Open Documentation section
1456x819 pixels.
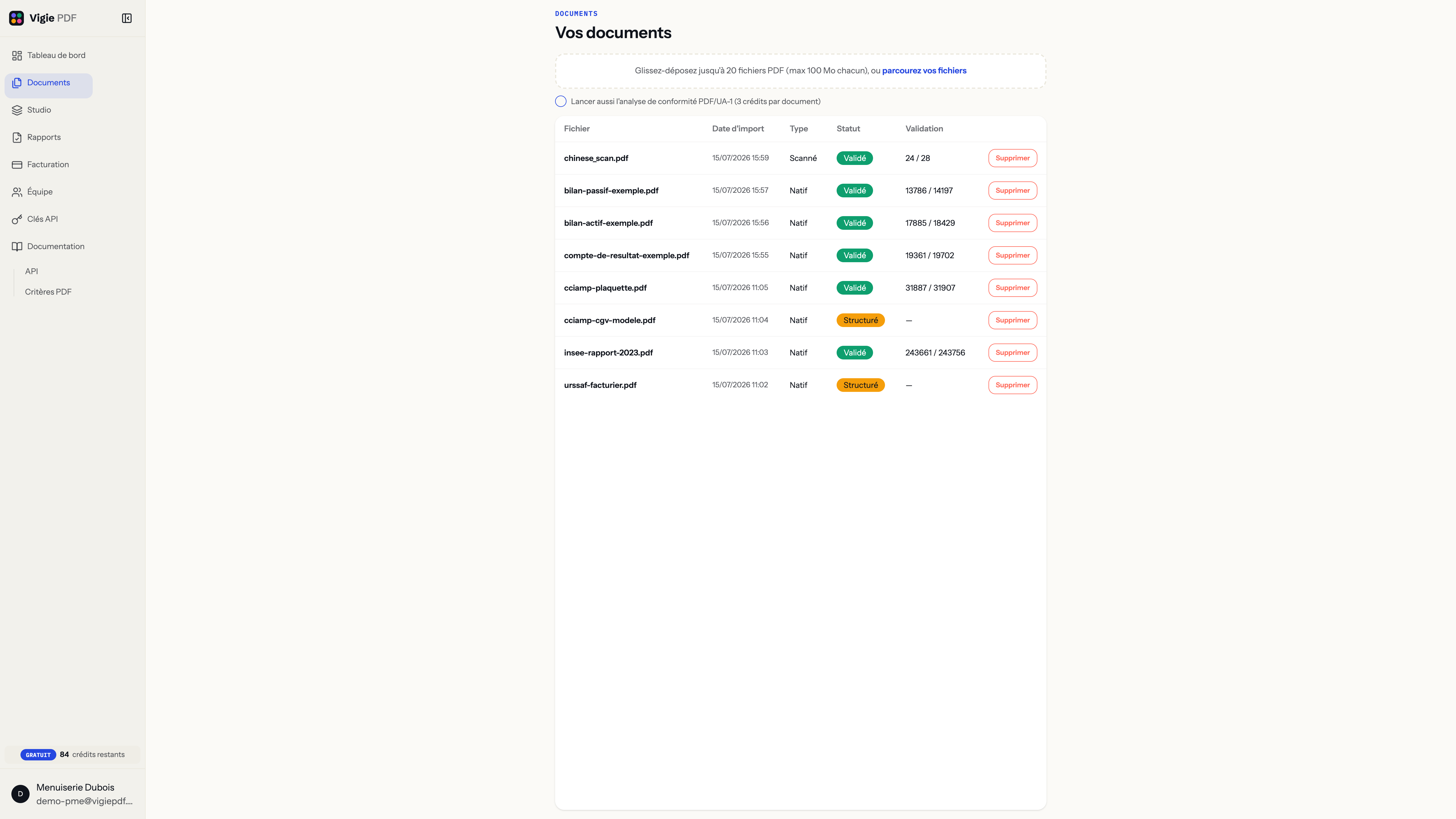click(x=49, y=247)
